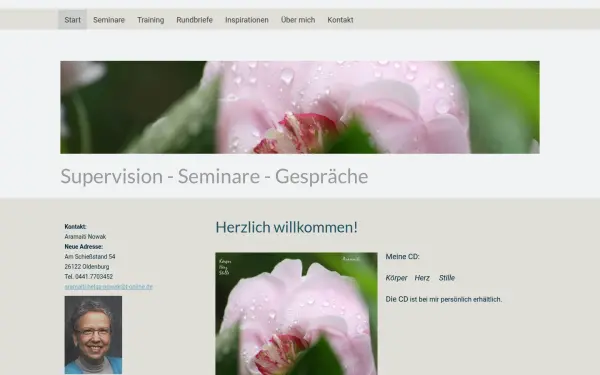Viewport: 600px width, 375px height.
Task: Select the name Aramaiti Nowak
Action: [x=85, y=237]
